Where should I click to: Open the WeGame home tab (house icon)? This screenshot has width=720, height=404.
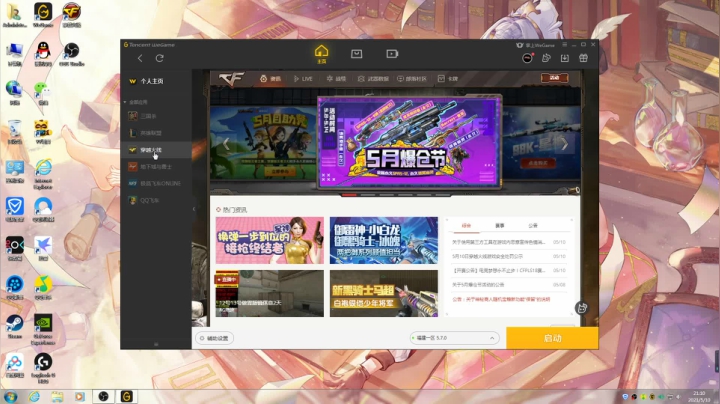click(321, 54)
